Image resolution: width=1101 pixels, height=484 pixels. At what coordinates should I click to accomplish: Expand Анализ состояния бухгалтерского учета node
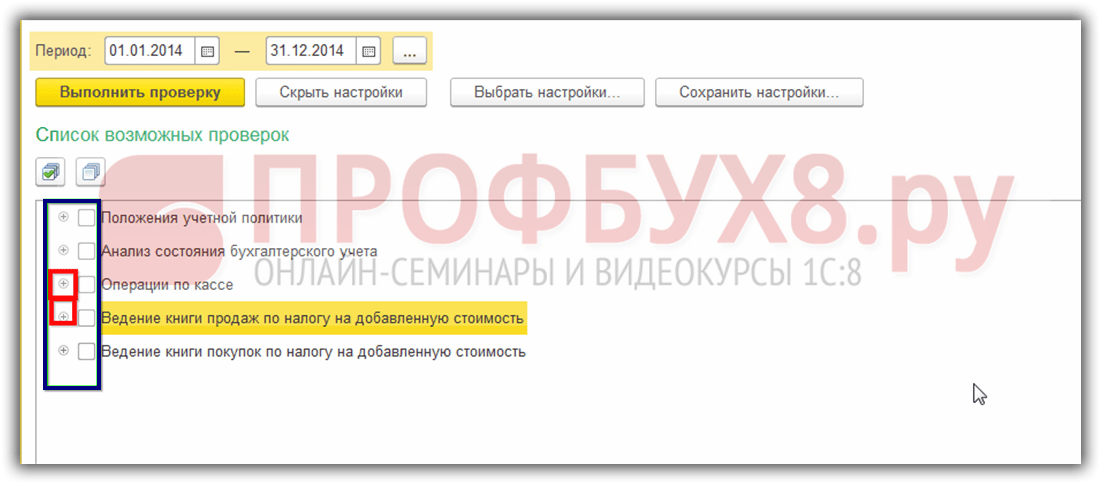click(64, 250)
